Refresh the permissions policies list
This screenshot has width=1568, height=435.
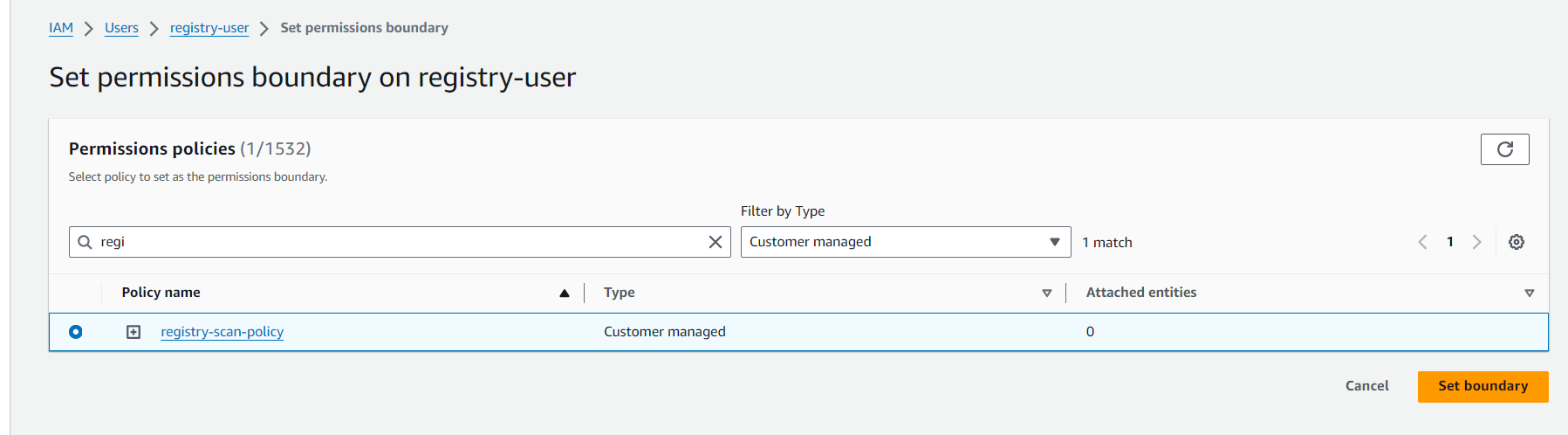tap(1504, 149)
